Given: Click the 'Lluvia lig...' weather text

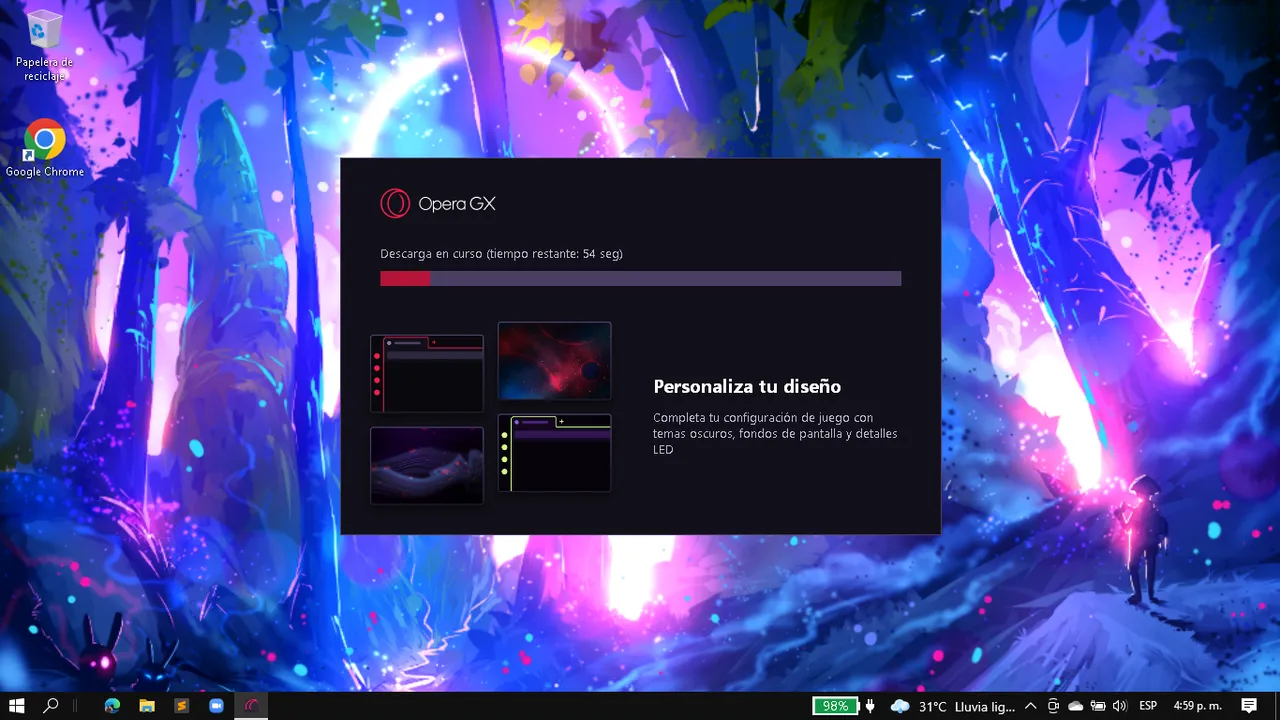Looking at the screenshot, I should pos(985,706).
